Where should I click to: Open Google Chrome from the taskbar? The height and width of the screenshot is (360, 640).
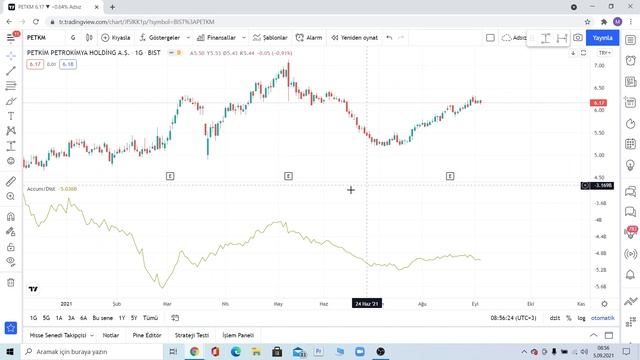click(x=194, y=351)
